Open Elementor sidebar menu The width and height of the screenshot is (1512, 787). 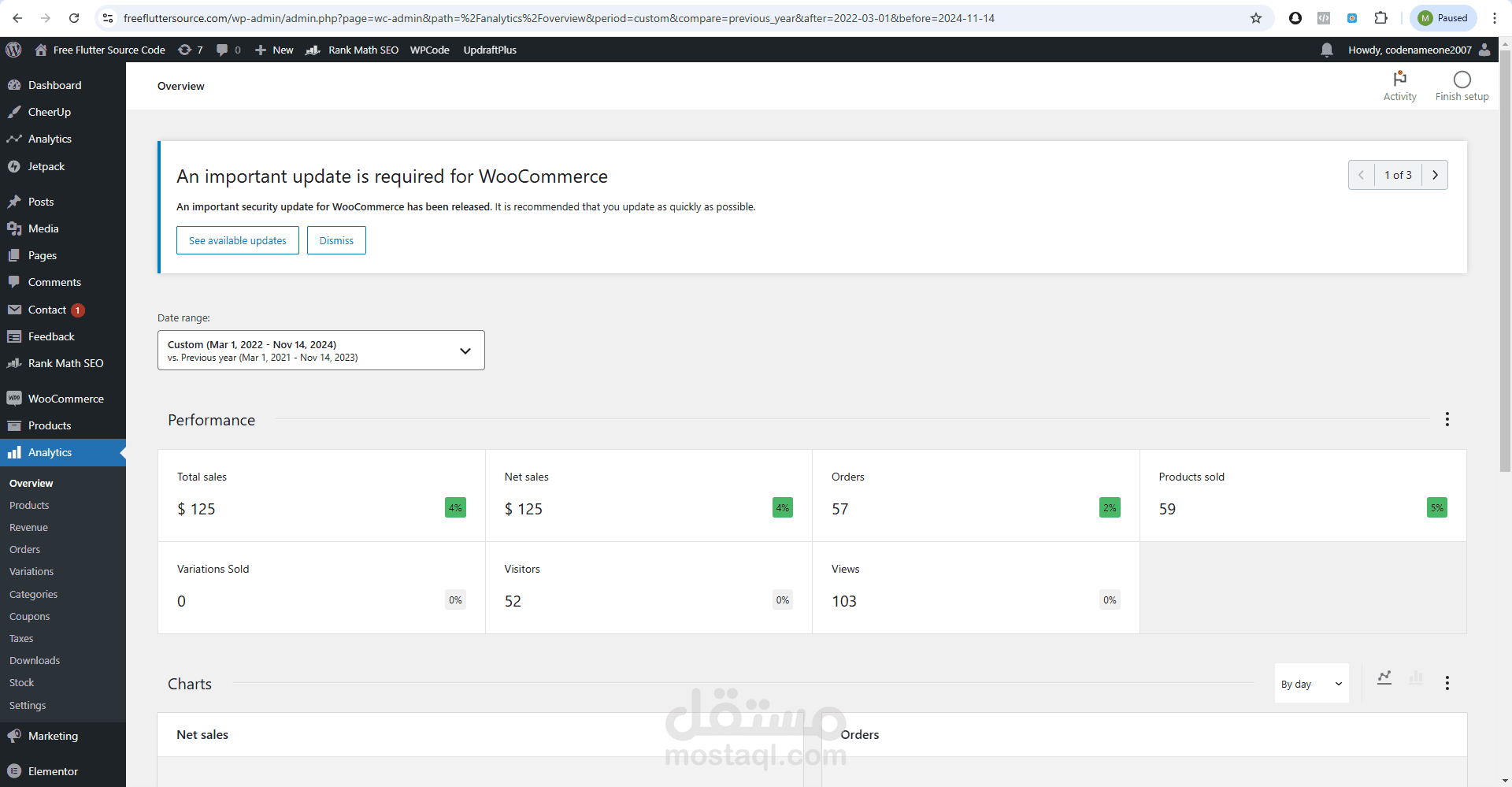tap(63, 771)
